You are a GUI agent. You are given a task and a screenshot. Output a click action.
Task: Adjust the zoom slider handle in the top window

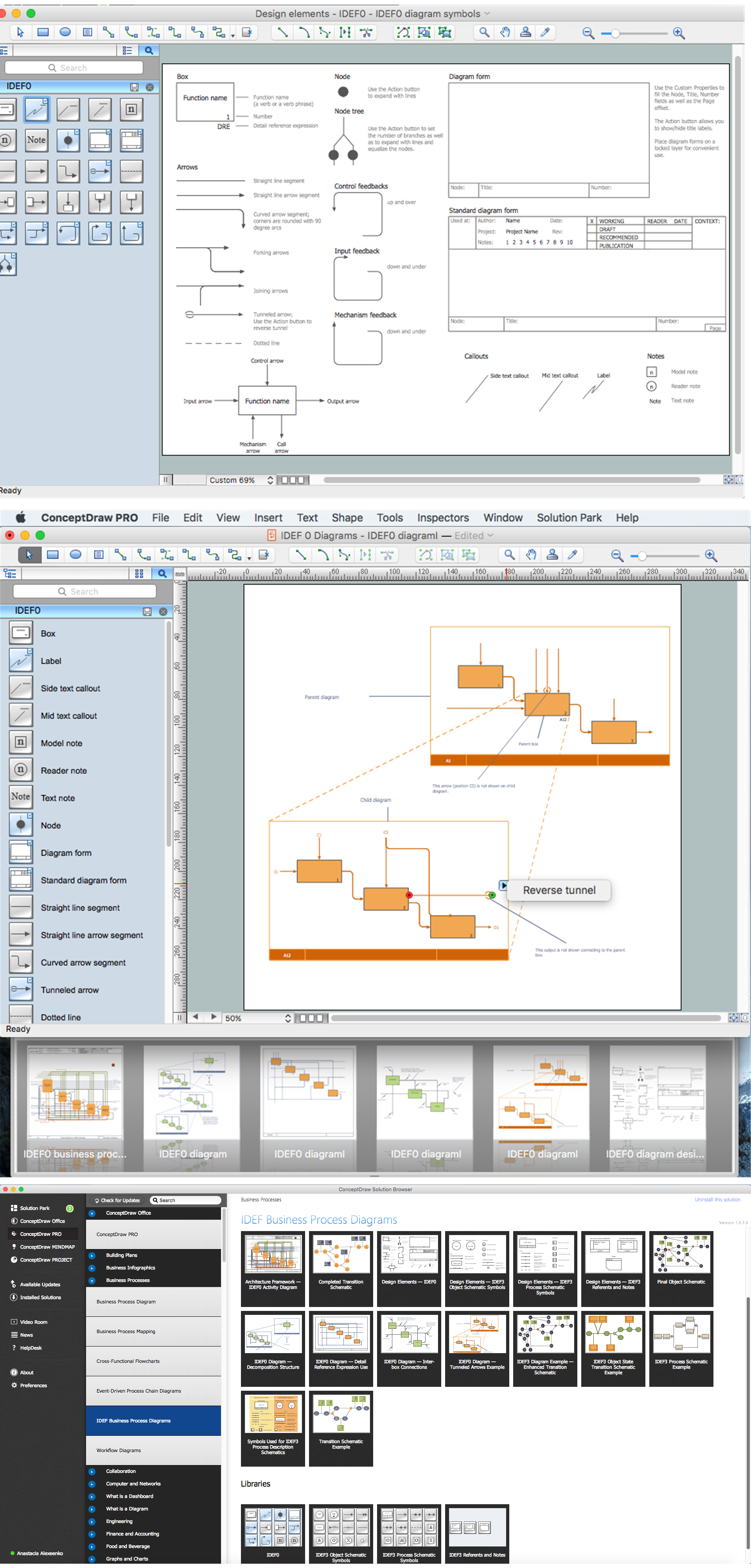click(x=614, y=34)
